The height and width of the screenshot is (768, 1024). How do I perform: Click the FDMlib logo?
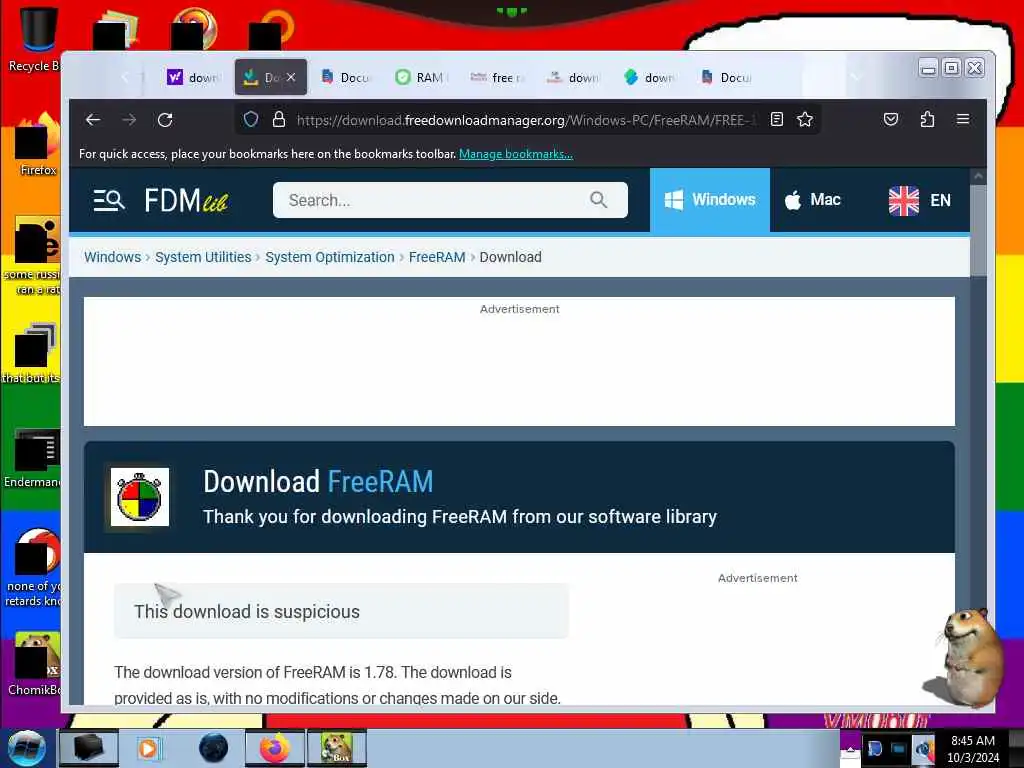(x=186, y=200)
